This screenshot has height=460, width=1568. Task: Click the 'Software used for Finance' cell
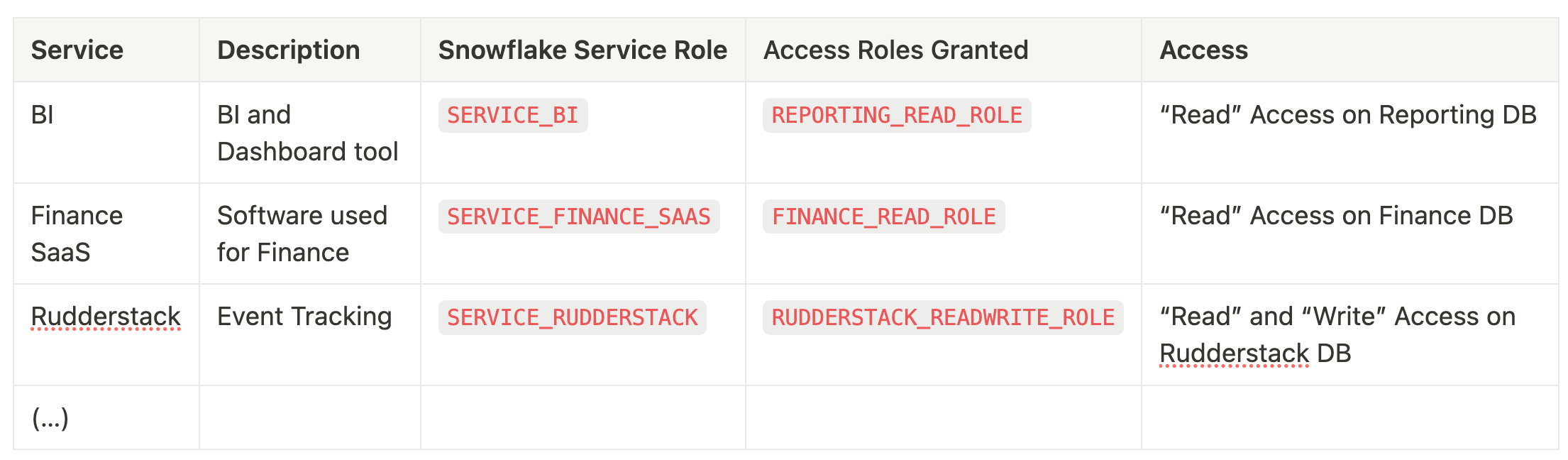[302, 234]
